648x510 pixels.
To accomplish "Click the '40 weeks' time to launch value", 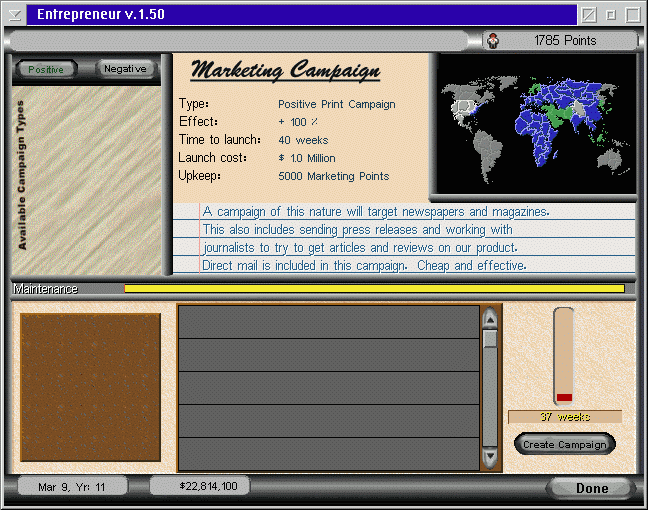I will pyautogui.click(x=303, y=140).
